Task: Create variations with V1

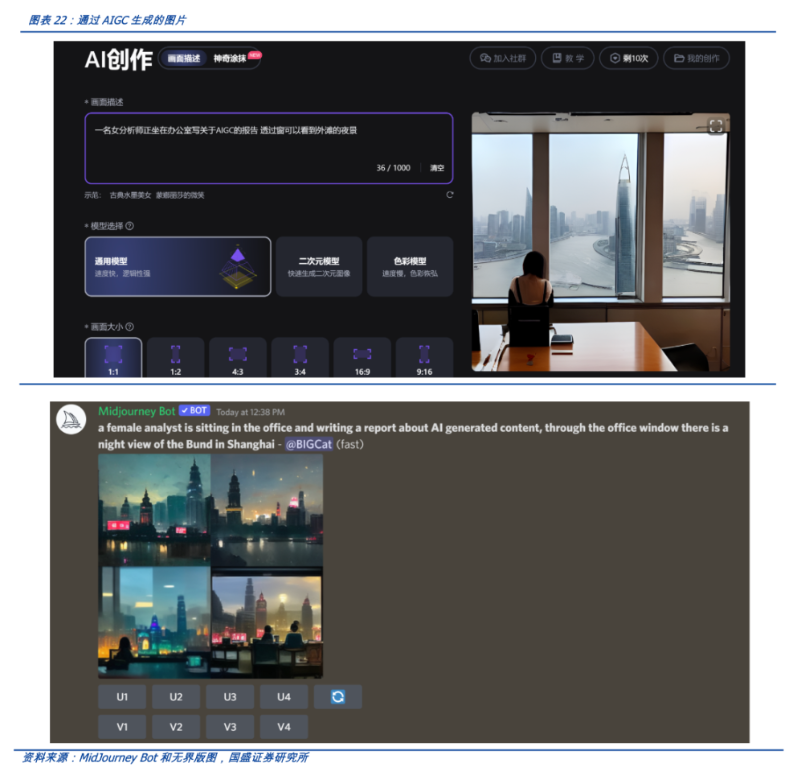Action: (122, 727)
